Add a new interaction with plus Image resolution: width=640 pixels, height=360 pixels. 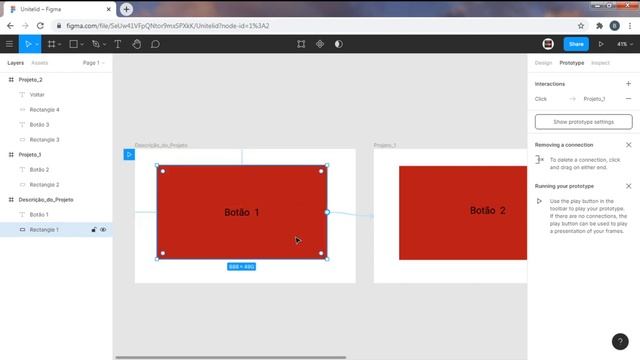point(628,84)
